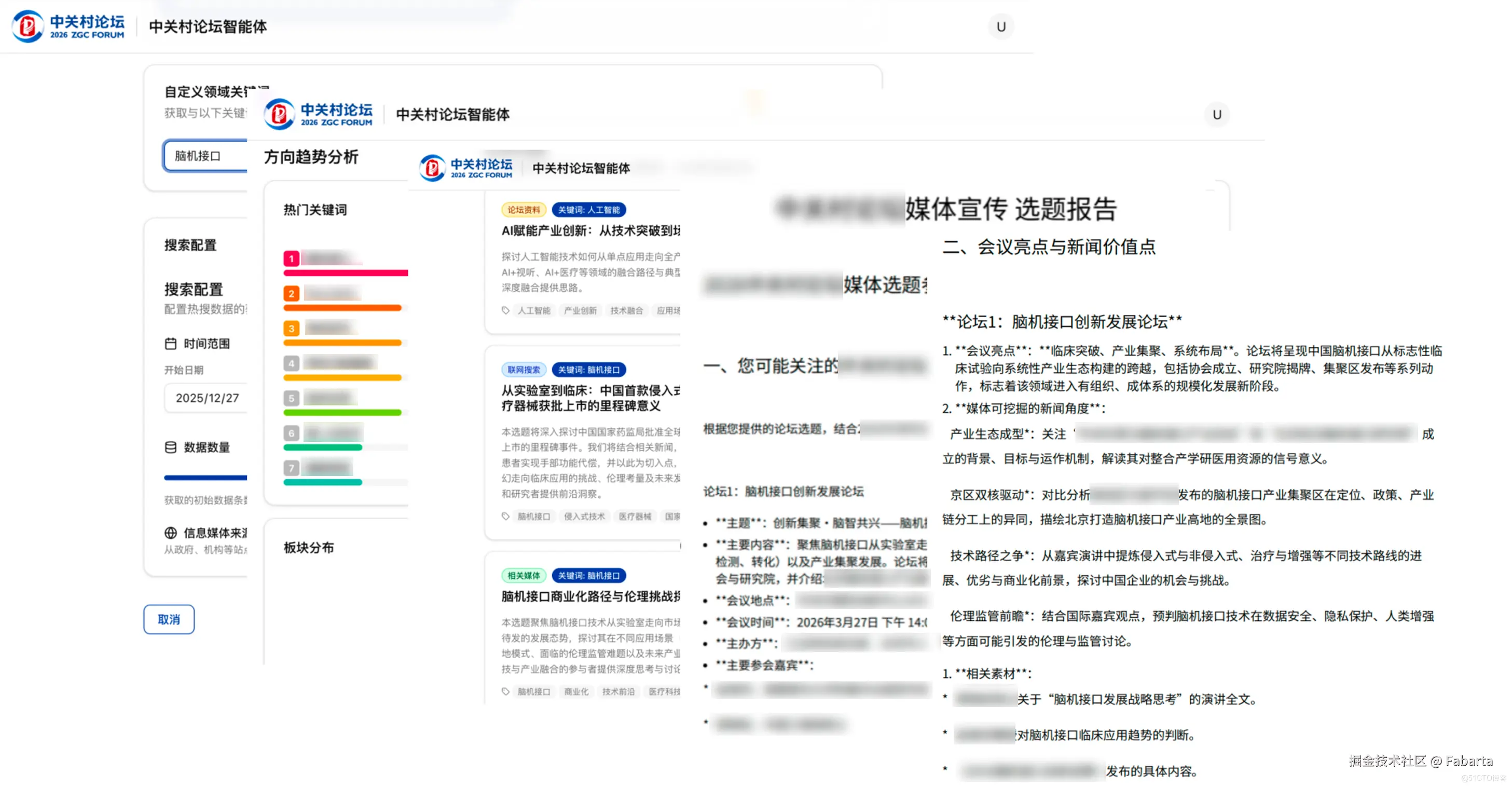
Task: Click the 商业化 tag on the bottom card
Action: [x=576, y=691]
